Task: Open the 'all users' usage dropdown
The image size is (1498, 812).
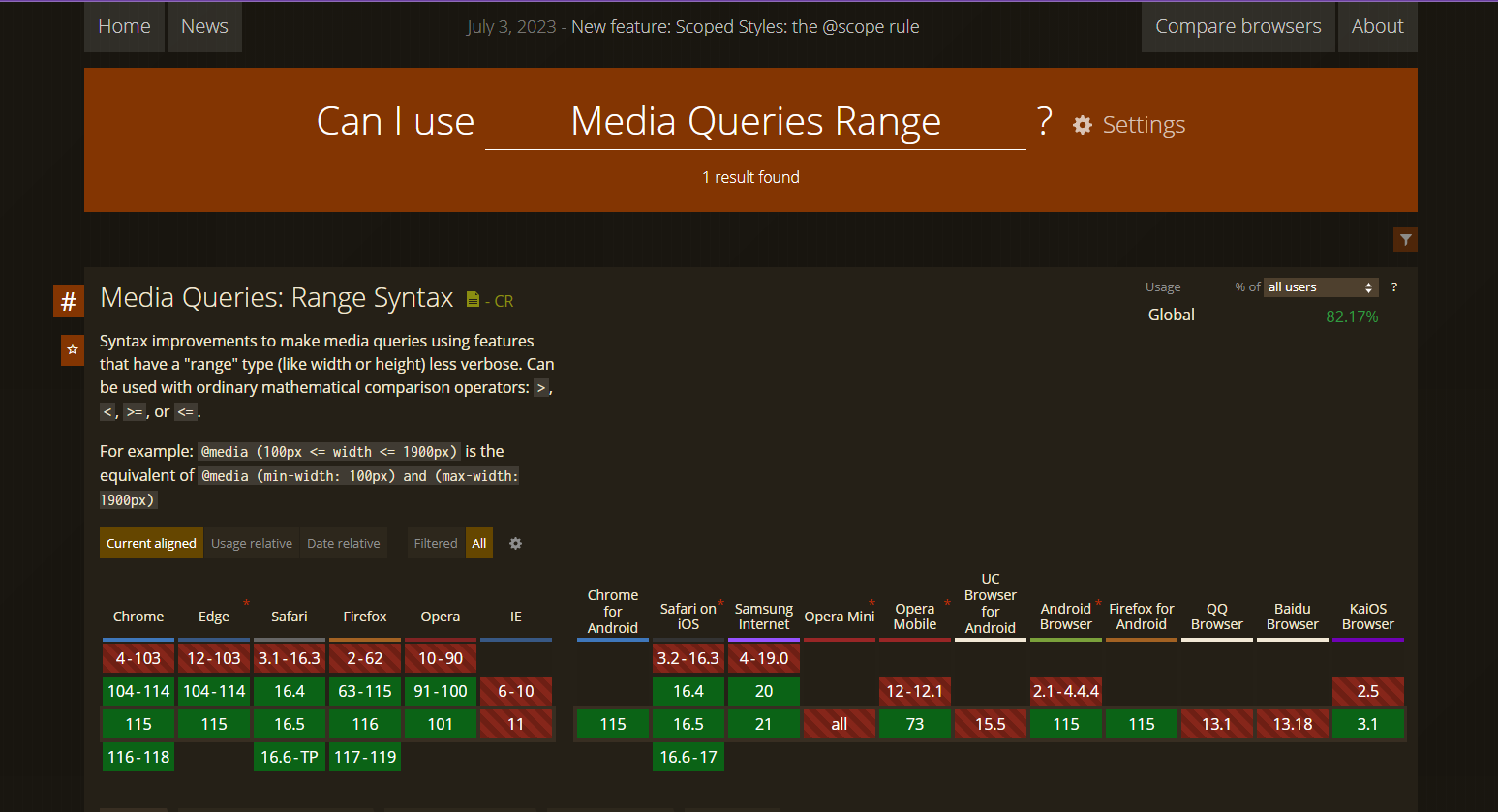Action: tap(1321, 287)
